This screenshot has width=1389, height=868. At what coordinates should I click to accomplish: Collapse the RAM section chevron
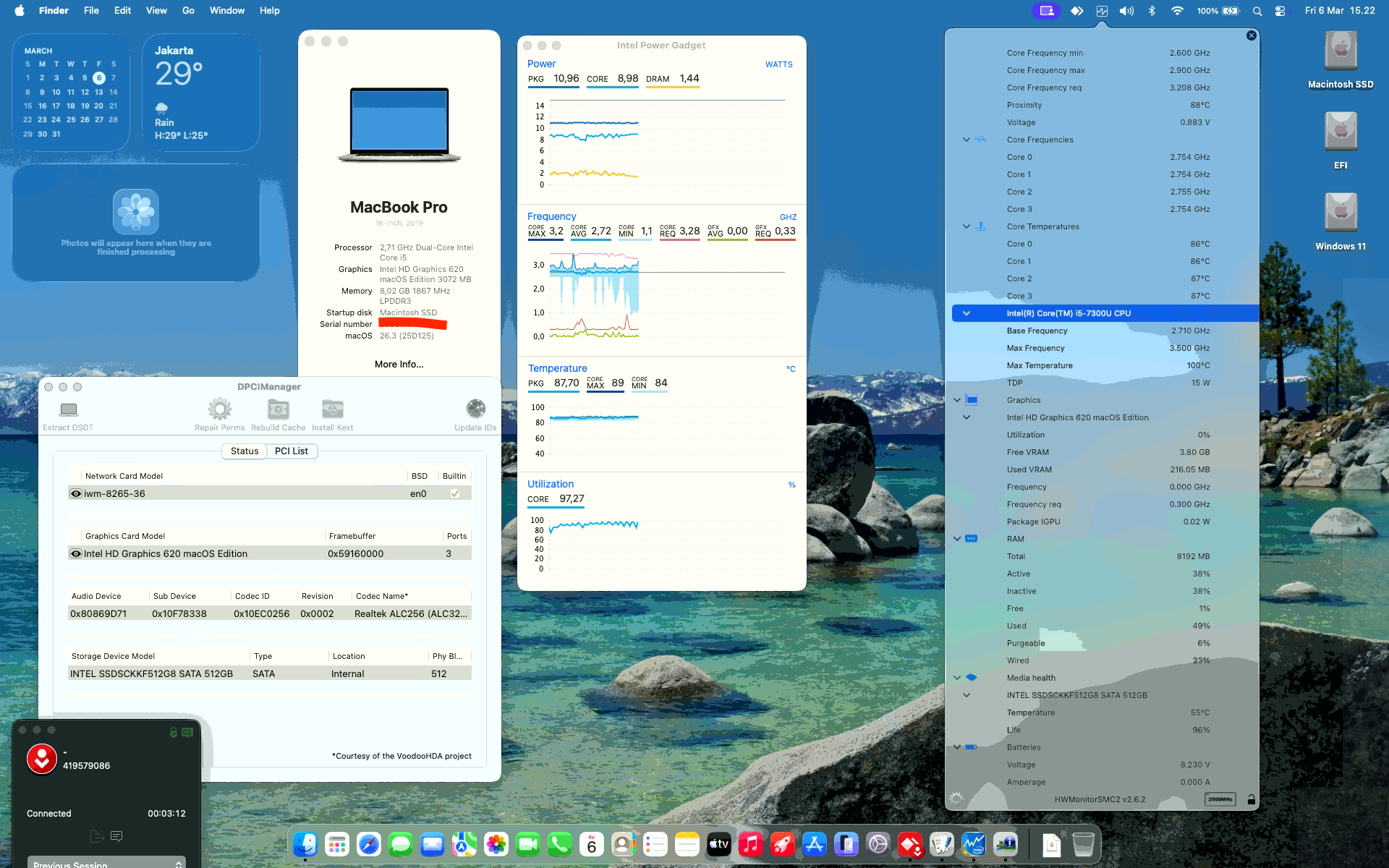click(956, 539)
